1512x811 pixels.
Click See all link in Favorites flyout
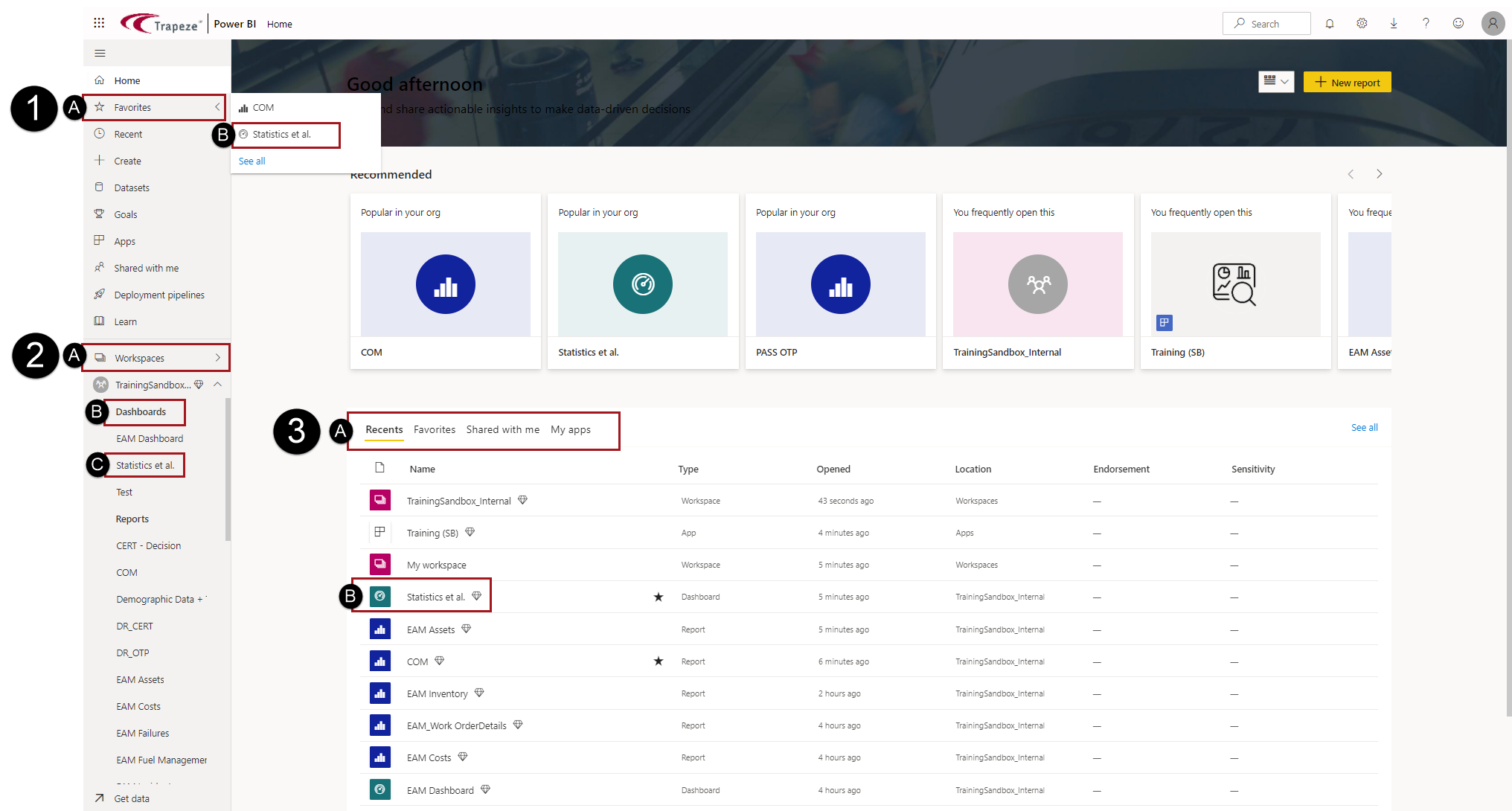tap(252, 161)
